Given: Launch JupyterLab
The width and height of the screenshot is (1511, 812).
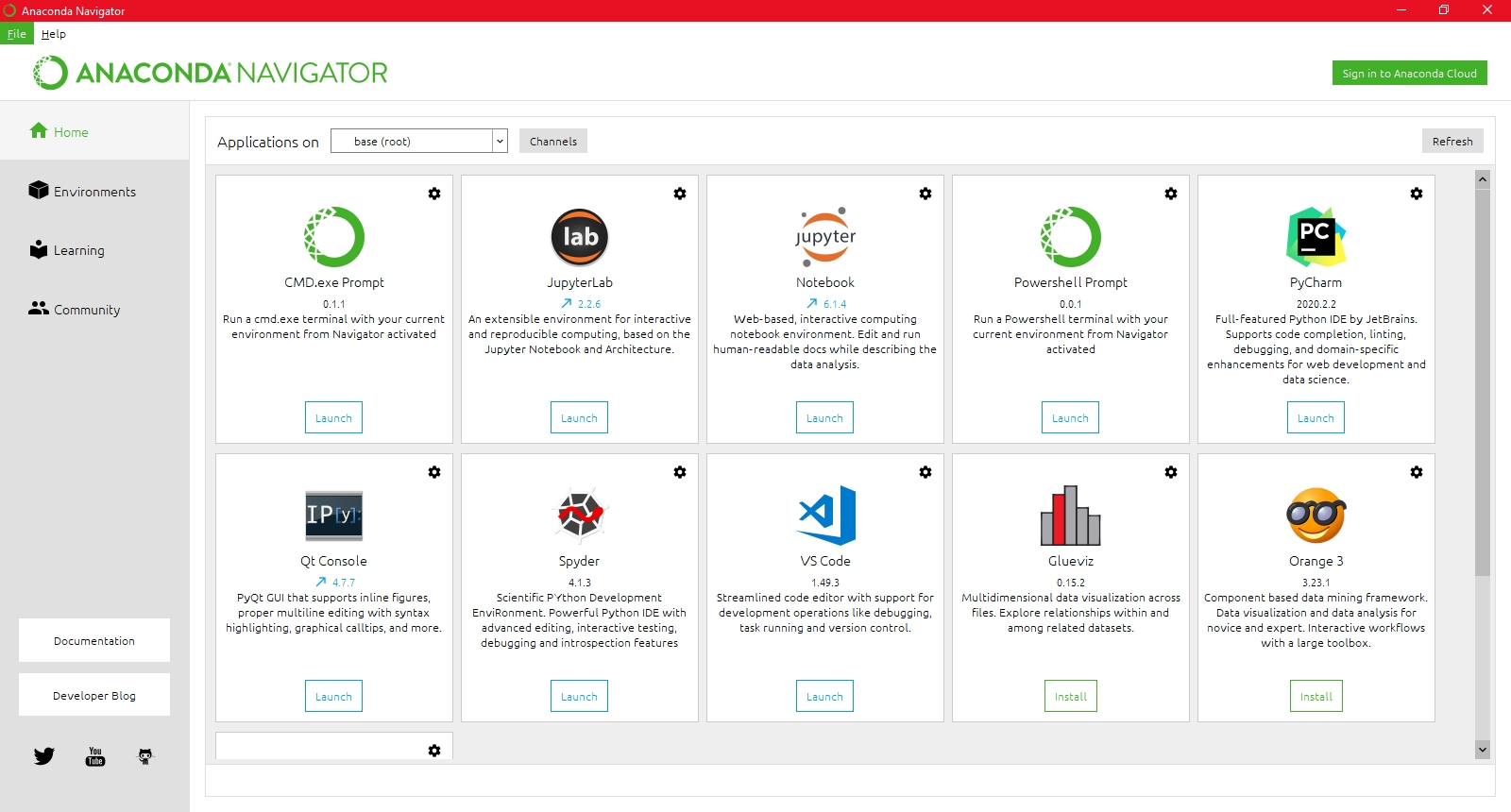Looking at the screenshot, I should click(x=579, y=417).
